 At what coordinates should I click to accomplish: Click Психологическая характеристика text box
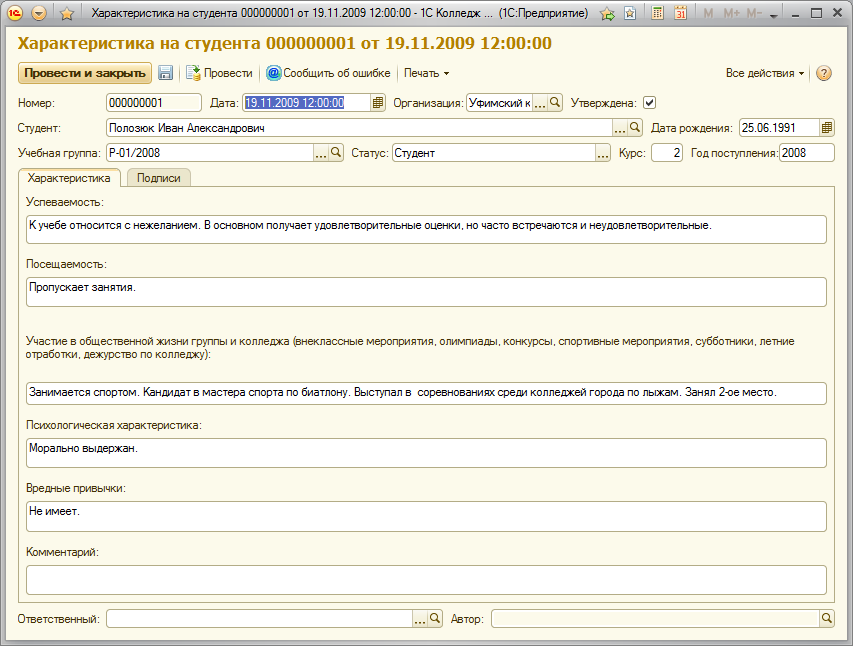426,453
